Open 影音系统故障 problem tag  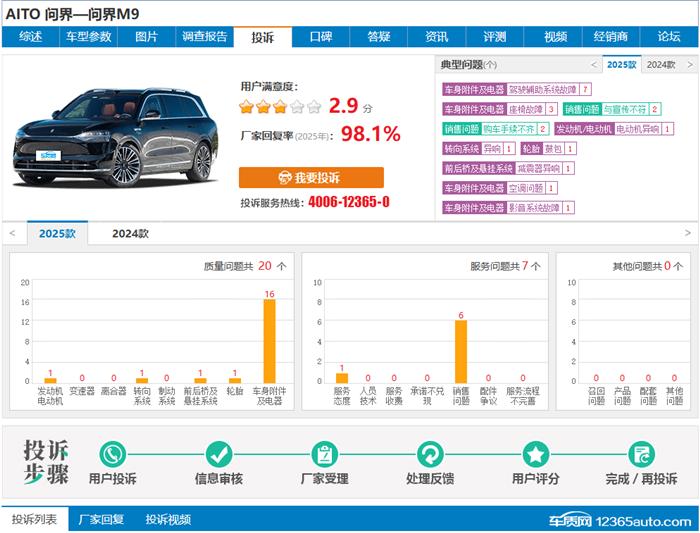pyautogui.click(x=508, y=208)
